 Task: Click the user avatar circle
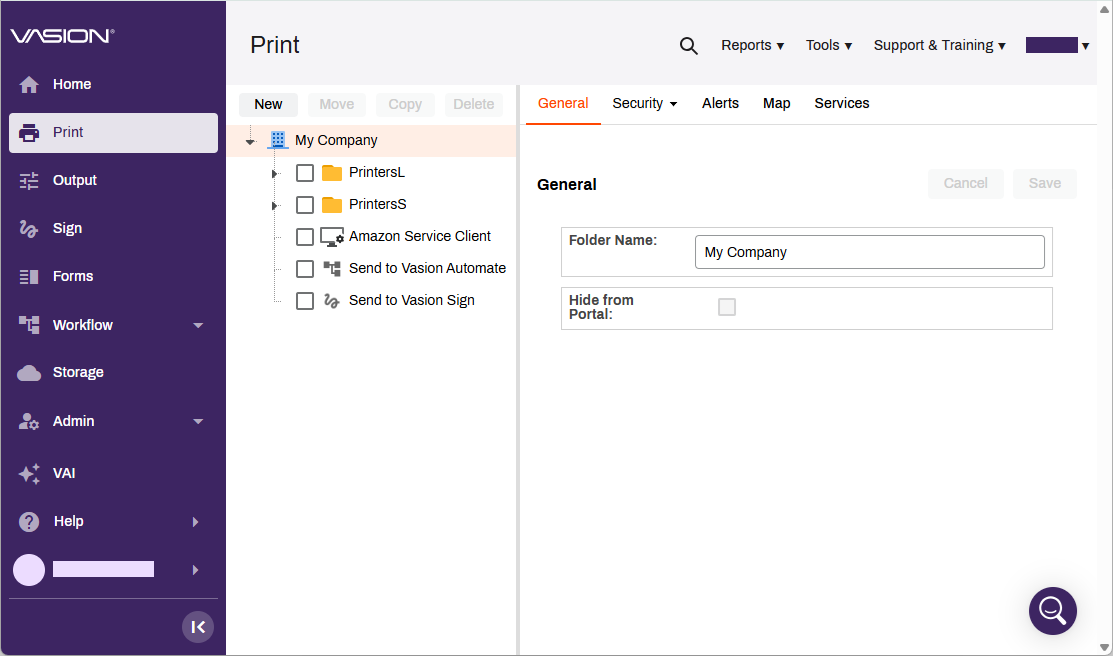[x=29, y=570]
